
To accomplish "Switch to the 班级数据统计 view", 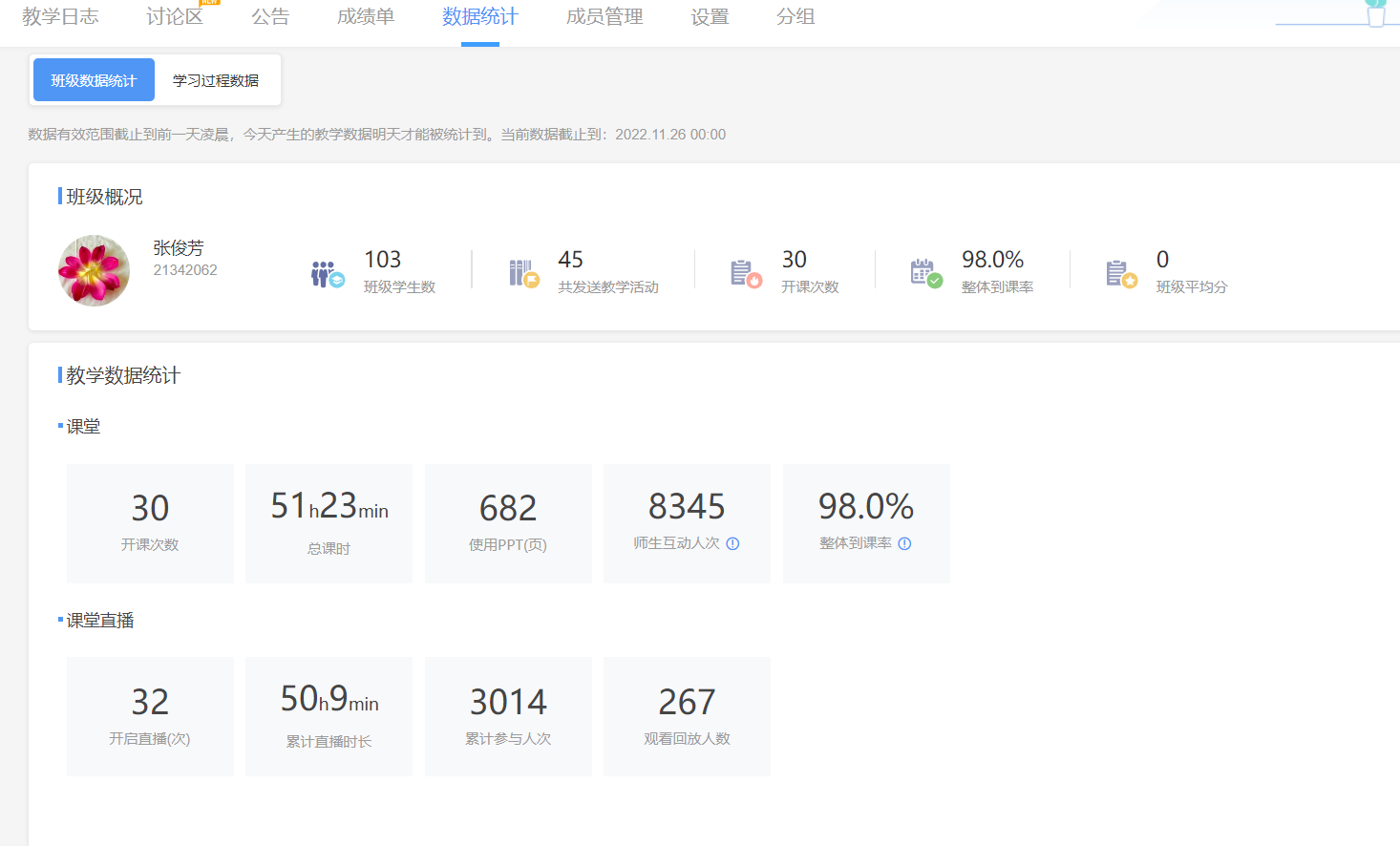I will (x=94, y=80).
